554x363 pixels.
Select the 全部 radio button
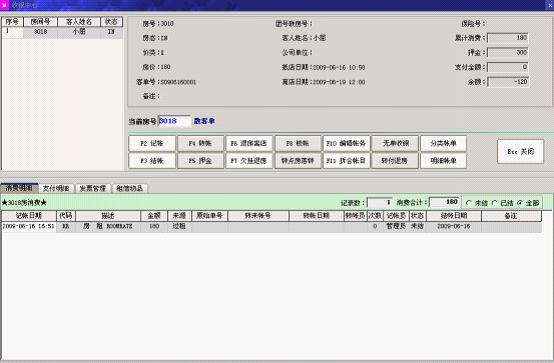[520, 203]
